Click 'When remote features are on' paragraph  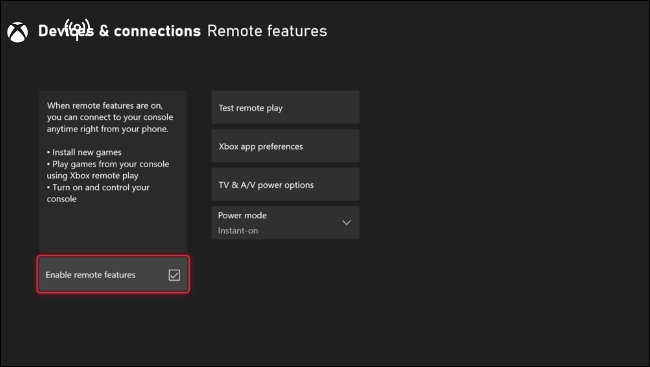(x=110, y=117)
